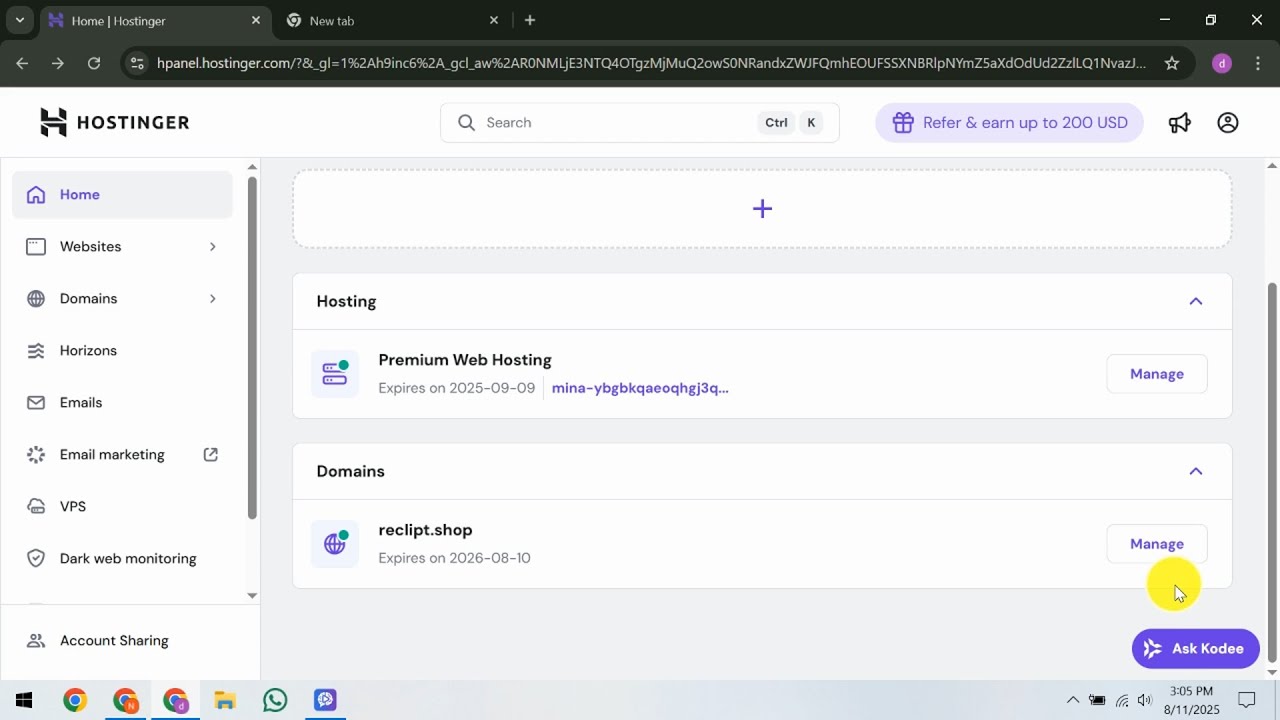Manage Premium Web Hosting

pyautogui.click(x=1157, y=374)
